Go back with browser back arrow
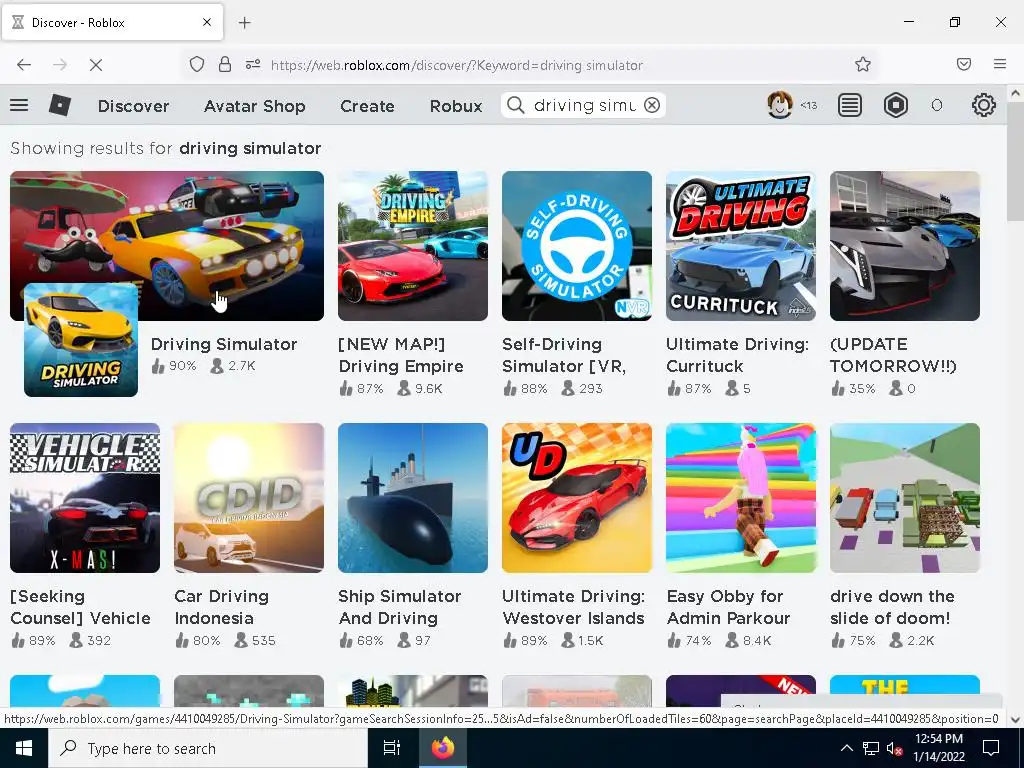The width and height of the screenshot is (1024, 768). point(24,65)
